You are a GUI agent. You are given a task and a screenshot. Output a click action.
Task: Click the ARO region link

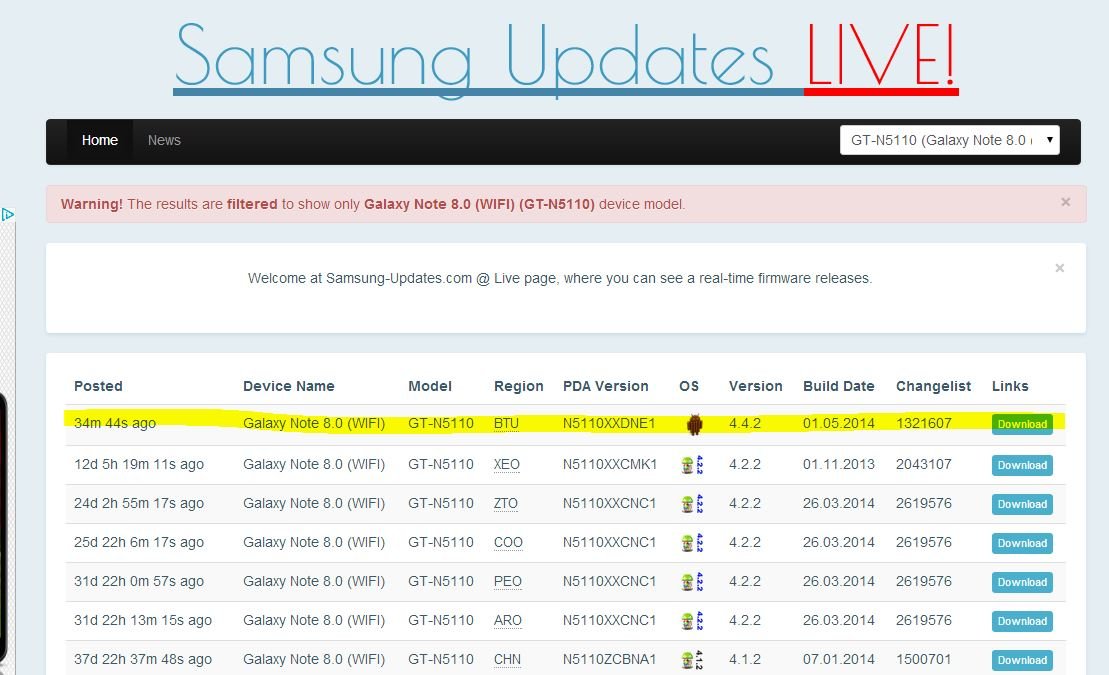coord(507,620)
